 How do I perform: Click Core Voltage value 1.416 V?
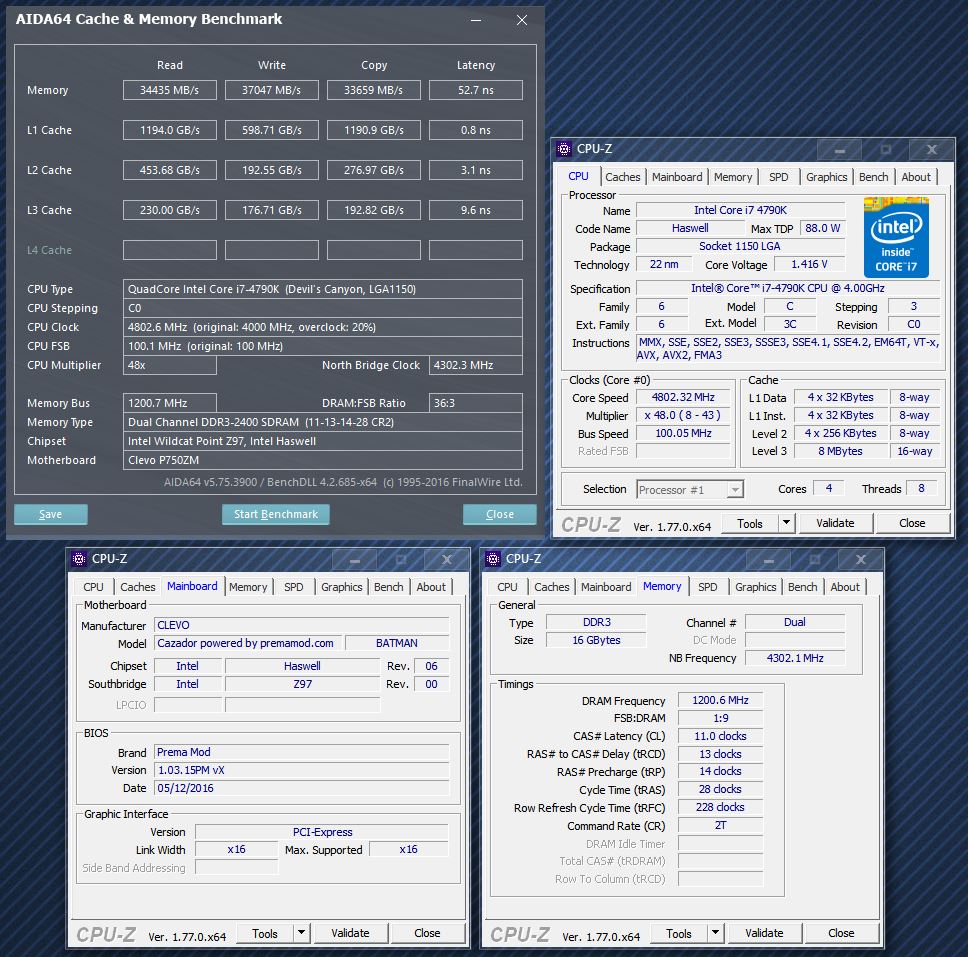click(809, 264)
